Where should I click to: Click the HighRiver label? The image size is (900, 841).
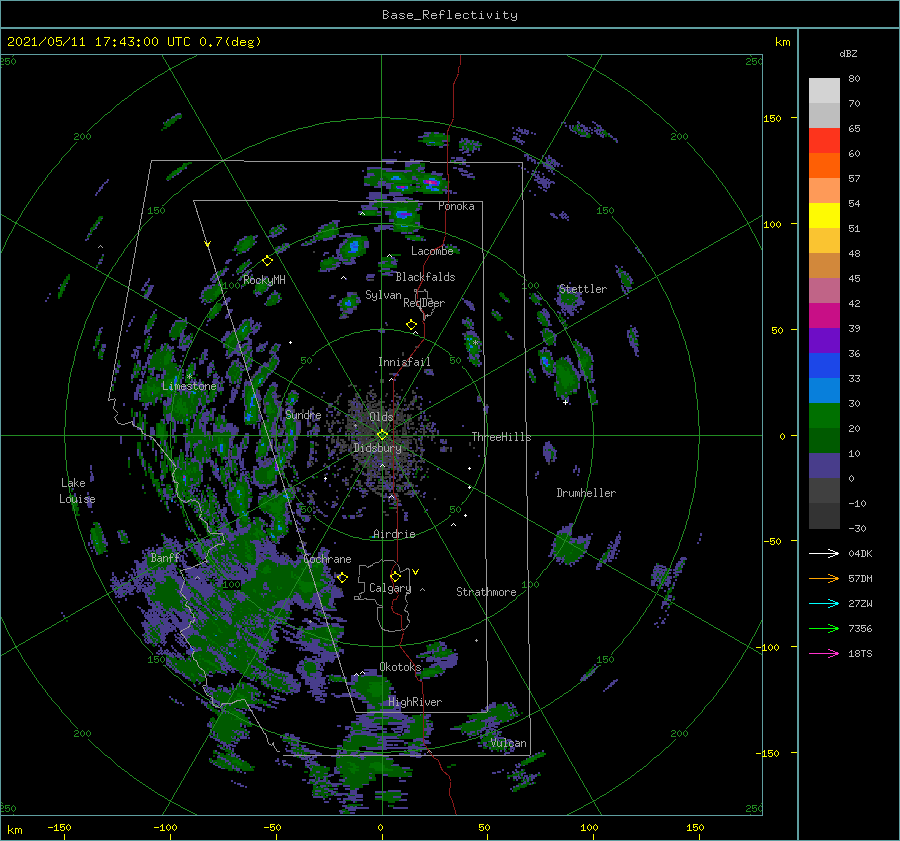(x=415, y=702)
